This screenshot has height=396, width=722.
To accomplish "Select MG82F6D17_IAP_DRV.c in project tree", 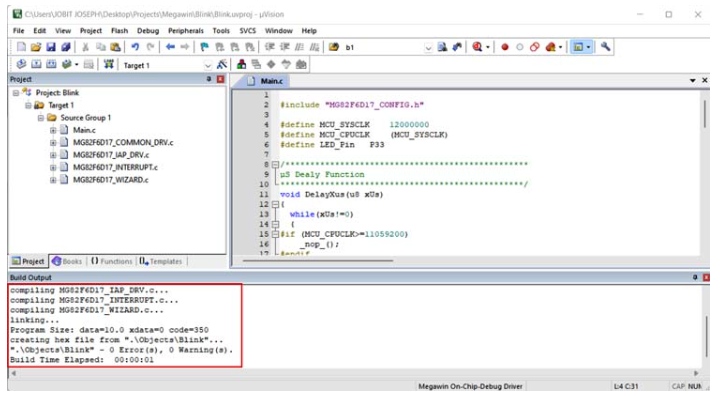I will click(111, 155).
